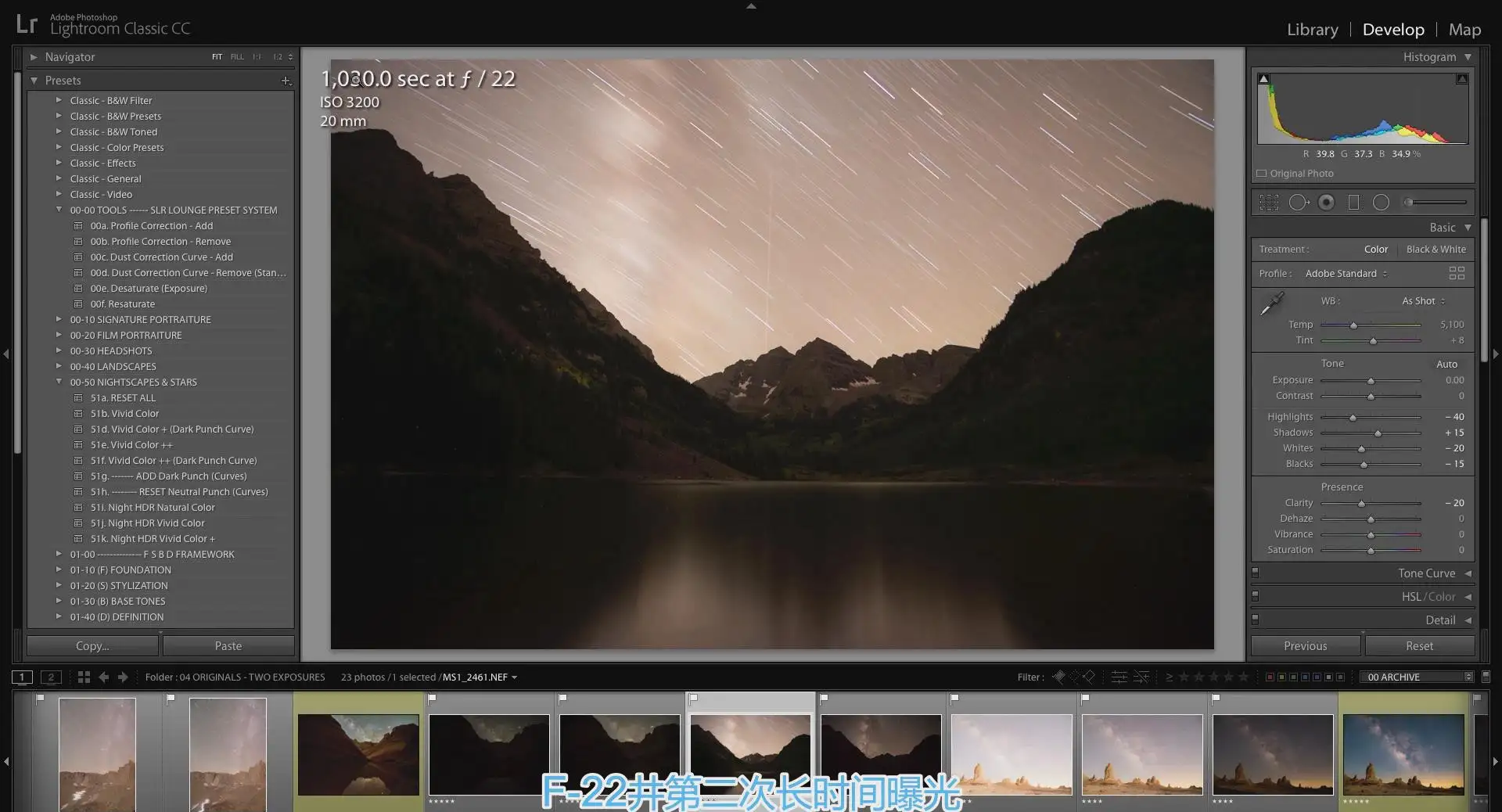
Task: Toggle shadow clipping indicator in histogram
Action: coord(1264,79)
